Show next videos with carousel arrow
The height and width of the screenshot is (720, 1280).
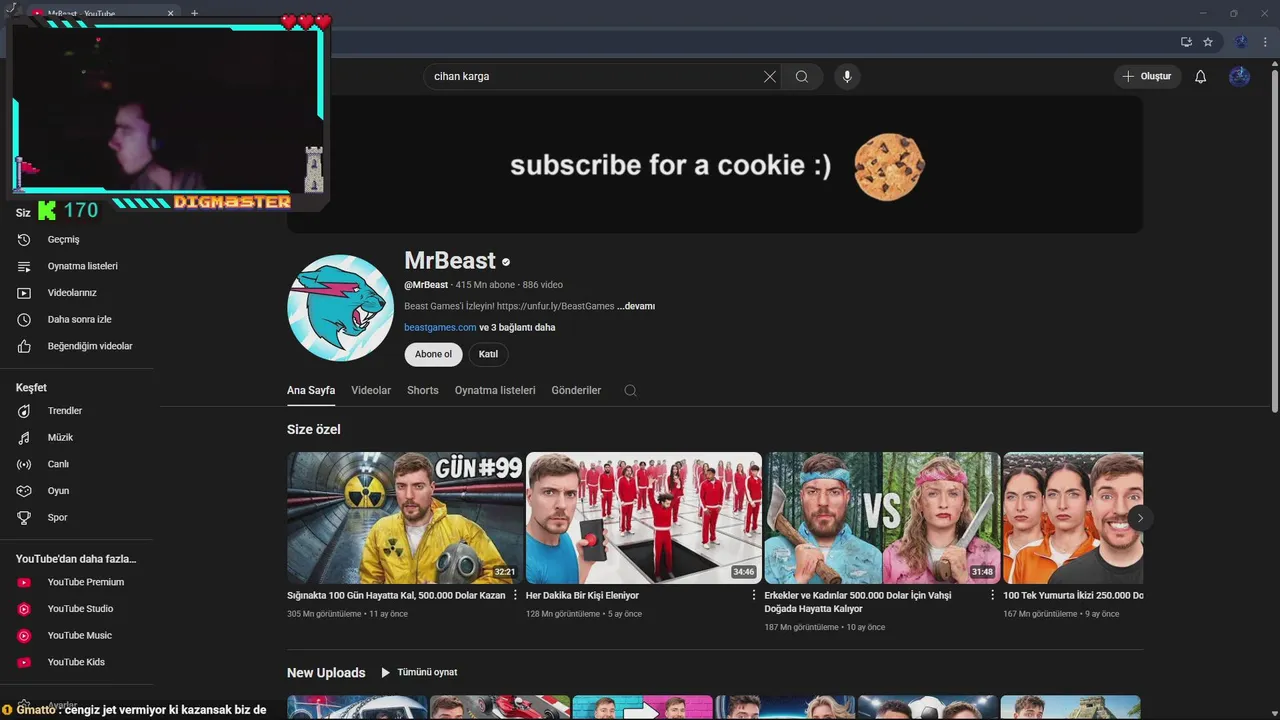tap(1140, 518)
